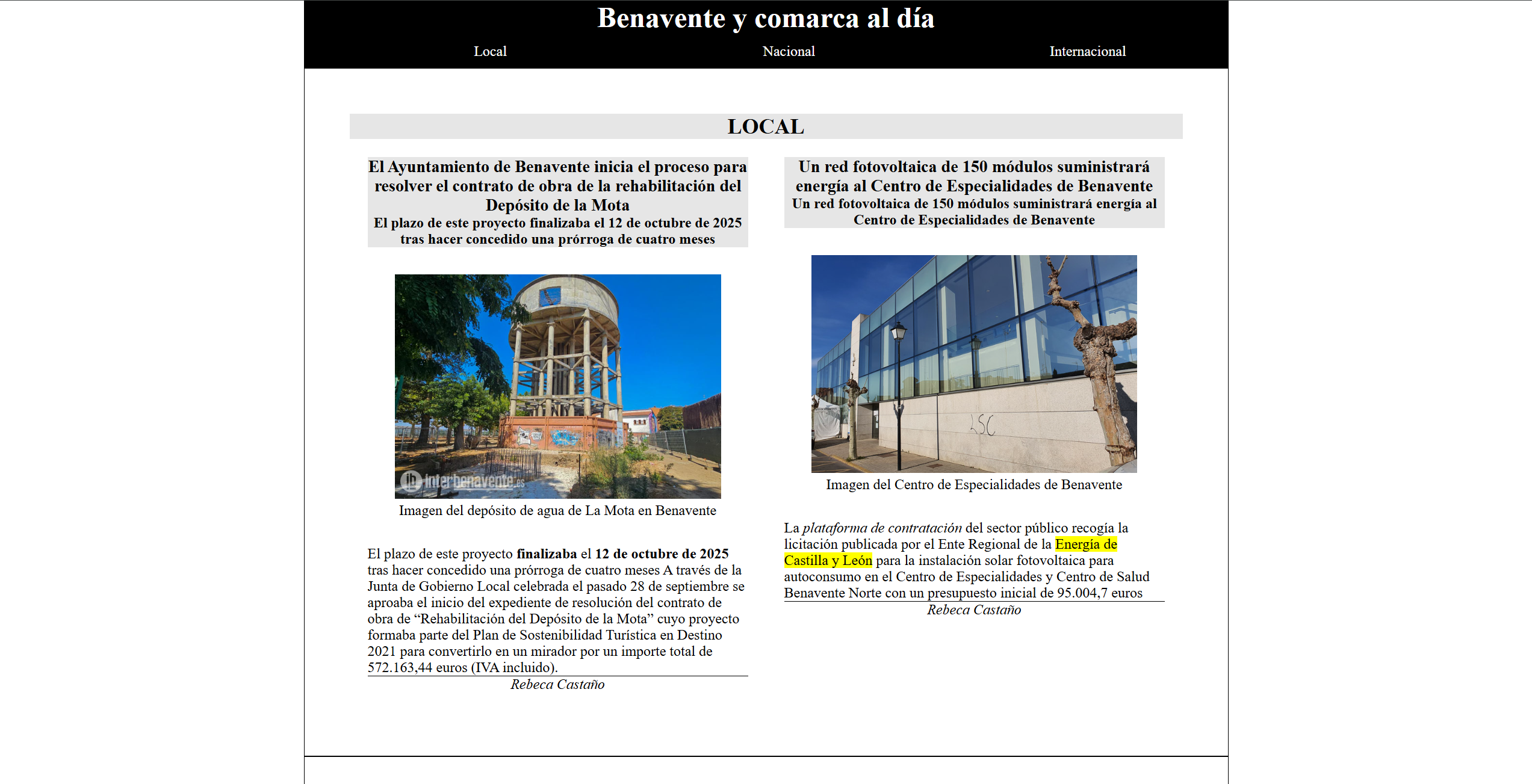Click the bold 'finalizaba' word in article text
Viewport: 1532px width, 784px height.
[x=547, y=554]
